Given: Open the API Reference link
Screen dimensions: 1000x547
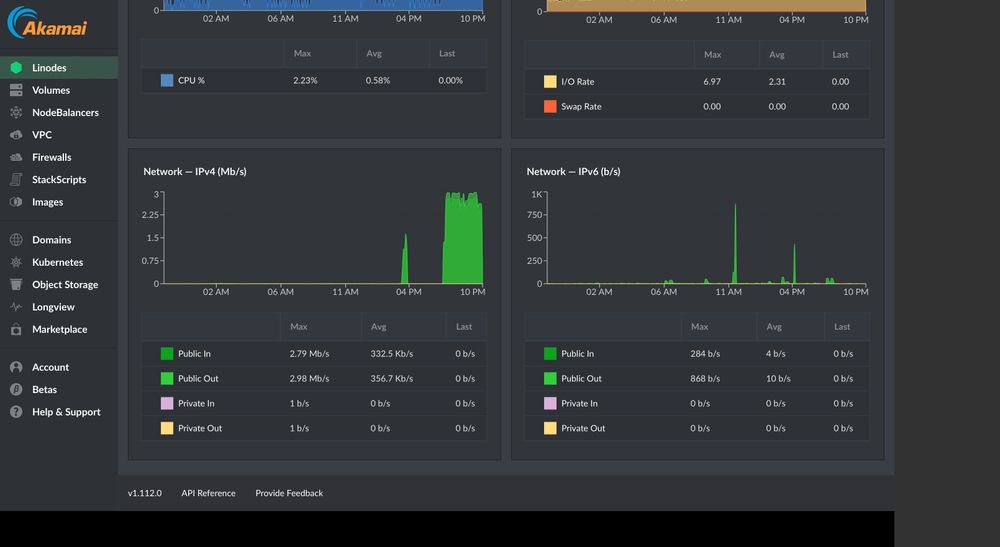Looking at the screenshot, I should [208, 493].
